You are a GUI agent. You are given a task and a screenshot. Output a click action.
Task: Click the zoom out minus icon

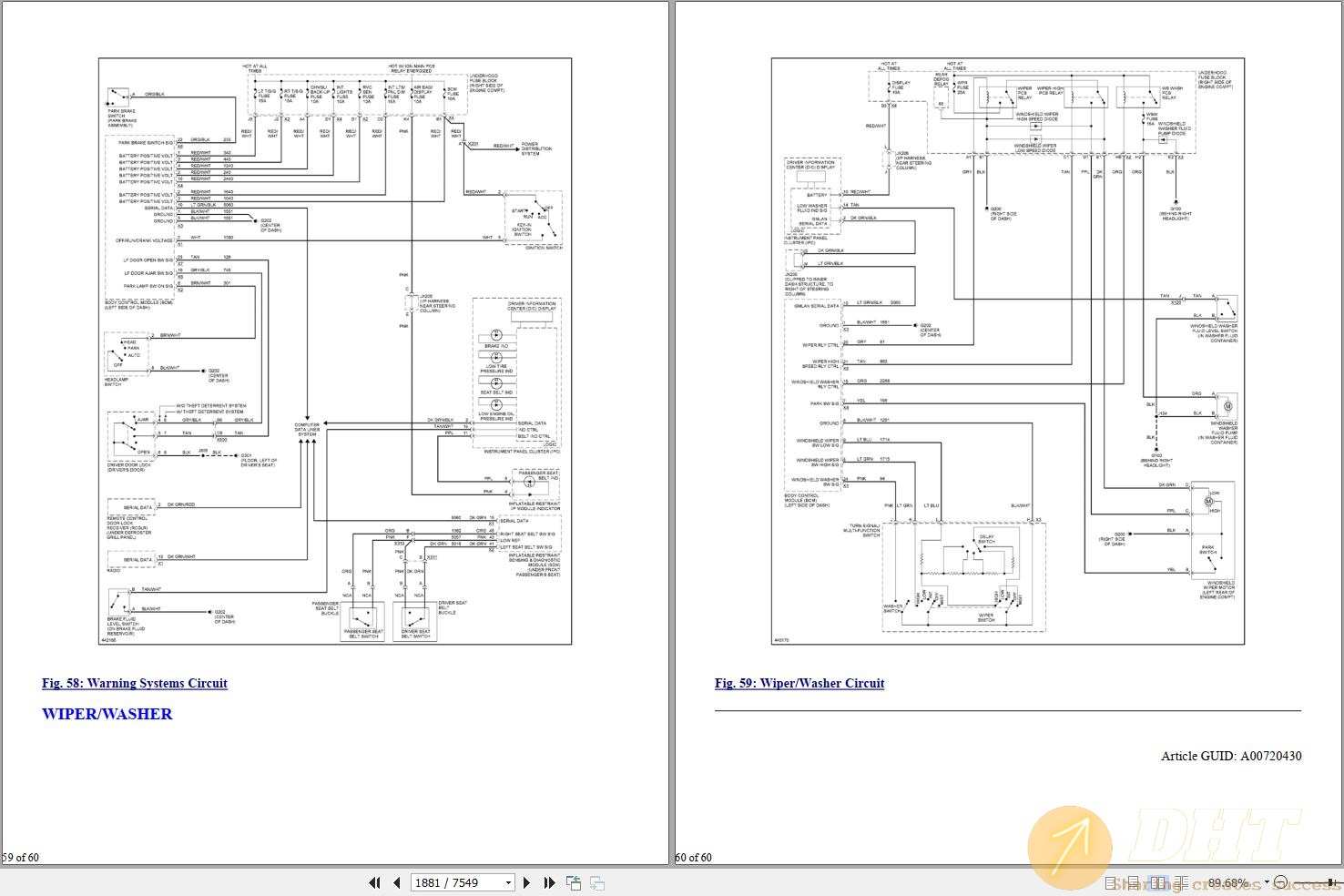(x=1280, y=882)
